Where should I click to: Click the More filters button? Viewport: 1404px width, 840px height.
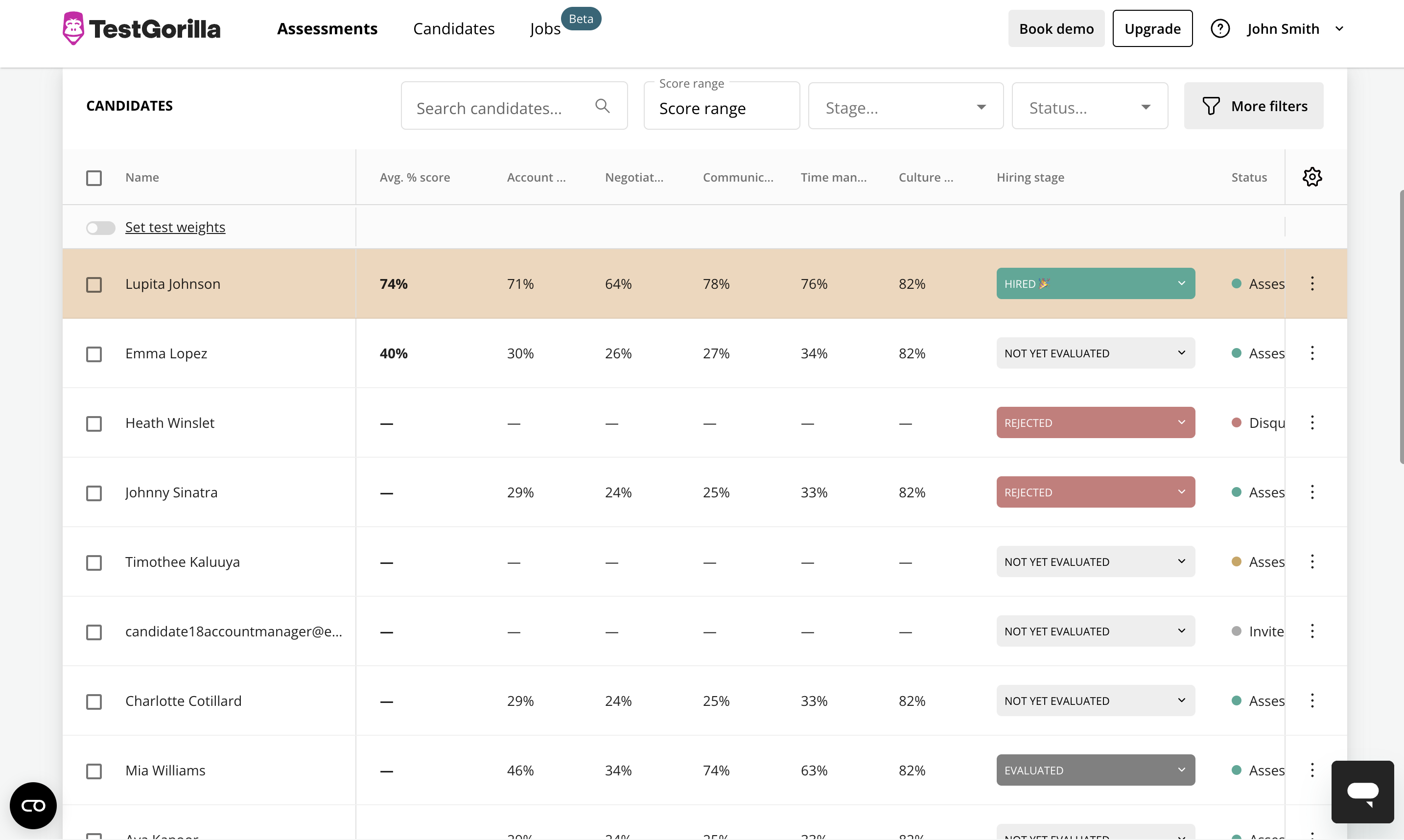1254,106
